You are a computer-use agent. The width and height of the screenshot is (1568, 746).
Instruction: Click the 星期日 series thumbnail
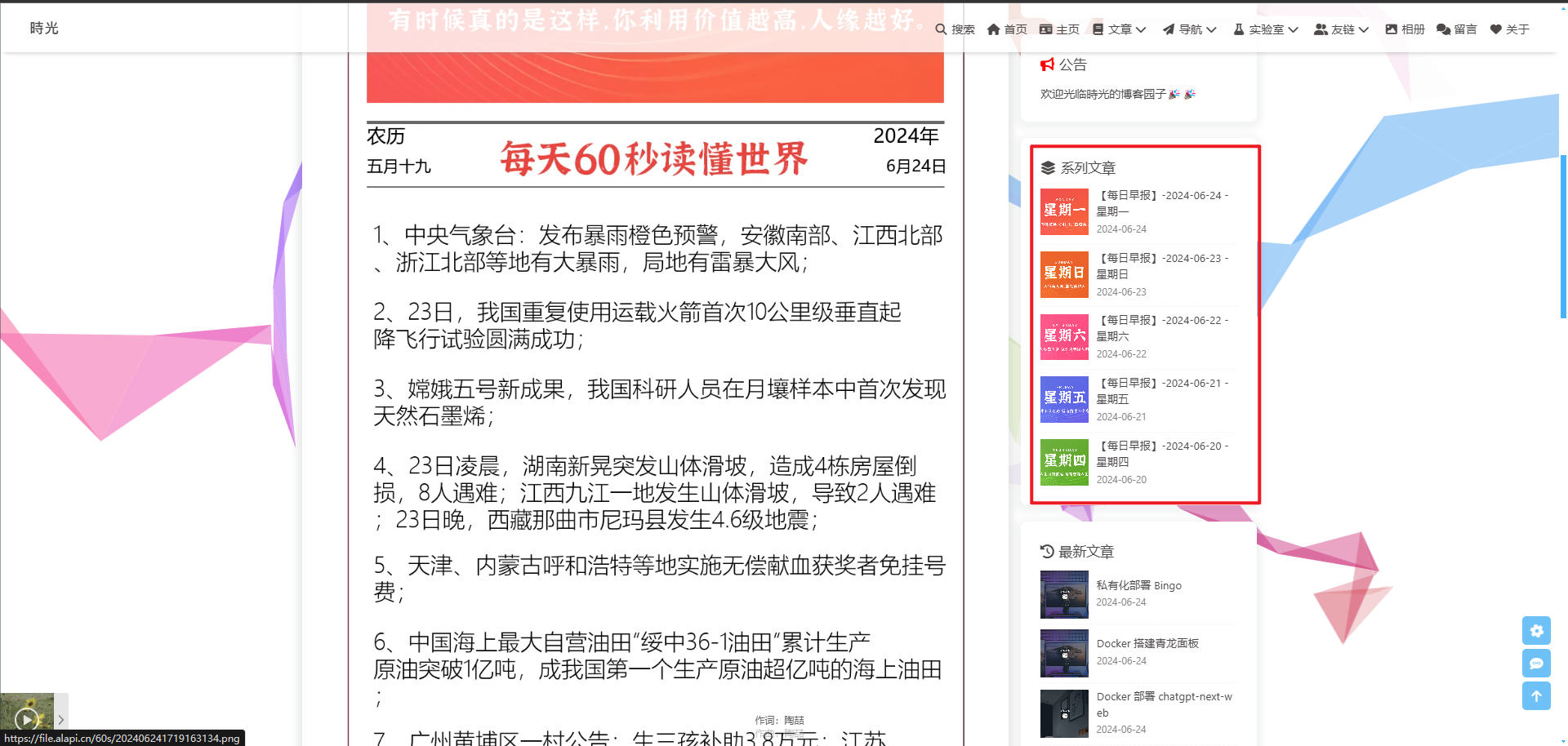[x=1064, y=274]
